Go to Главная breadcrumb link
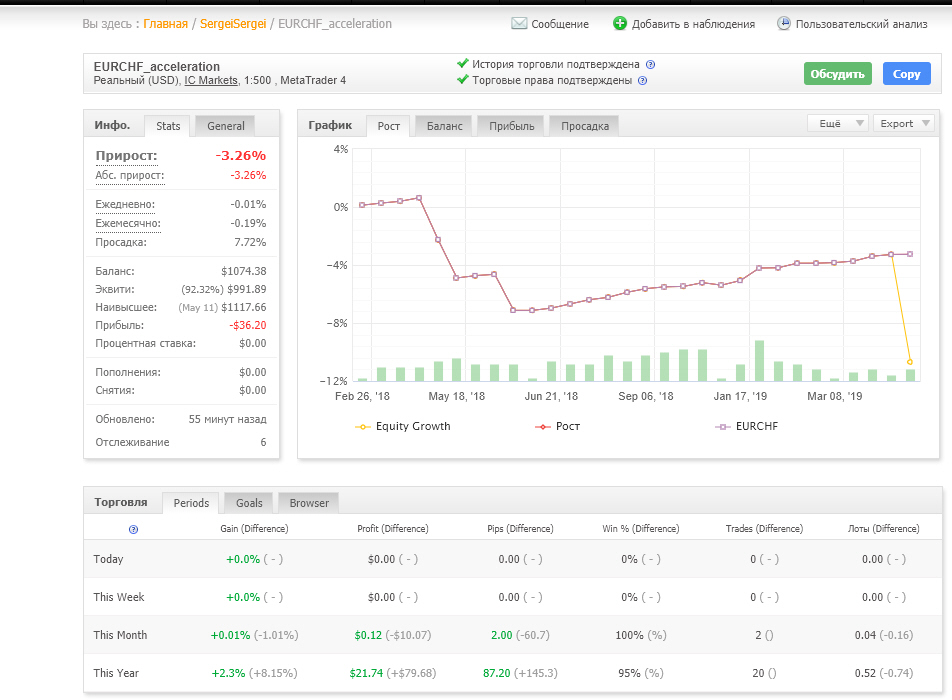952x700 pixels. tap(166, 24)
